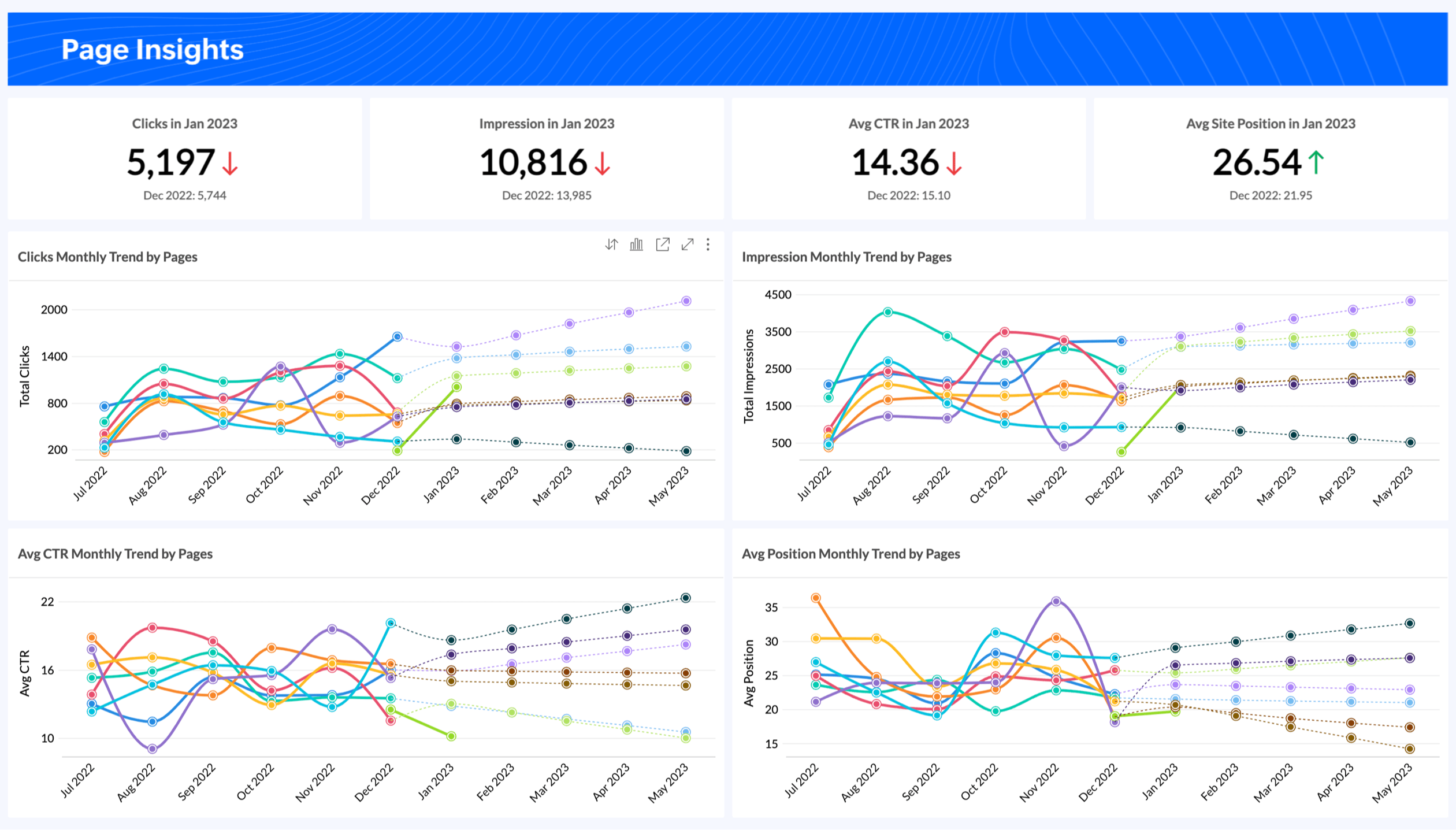Click 'Avg Site Position in Jan 2023' title
Image resolution: width=1456 pixels, height=830 pixels.
point(1271,124)
